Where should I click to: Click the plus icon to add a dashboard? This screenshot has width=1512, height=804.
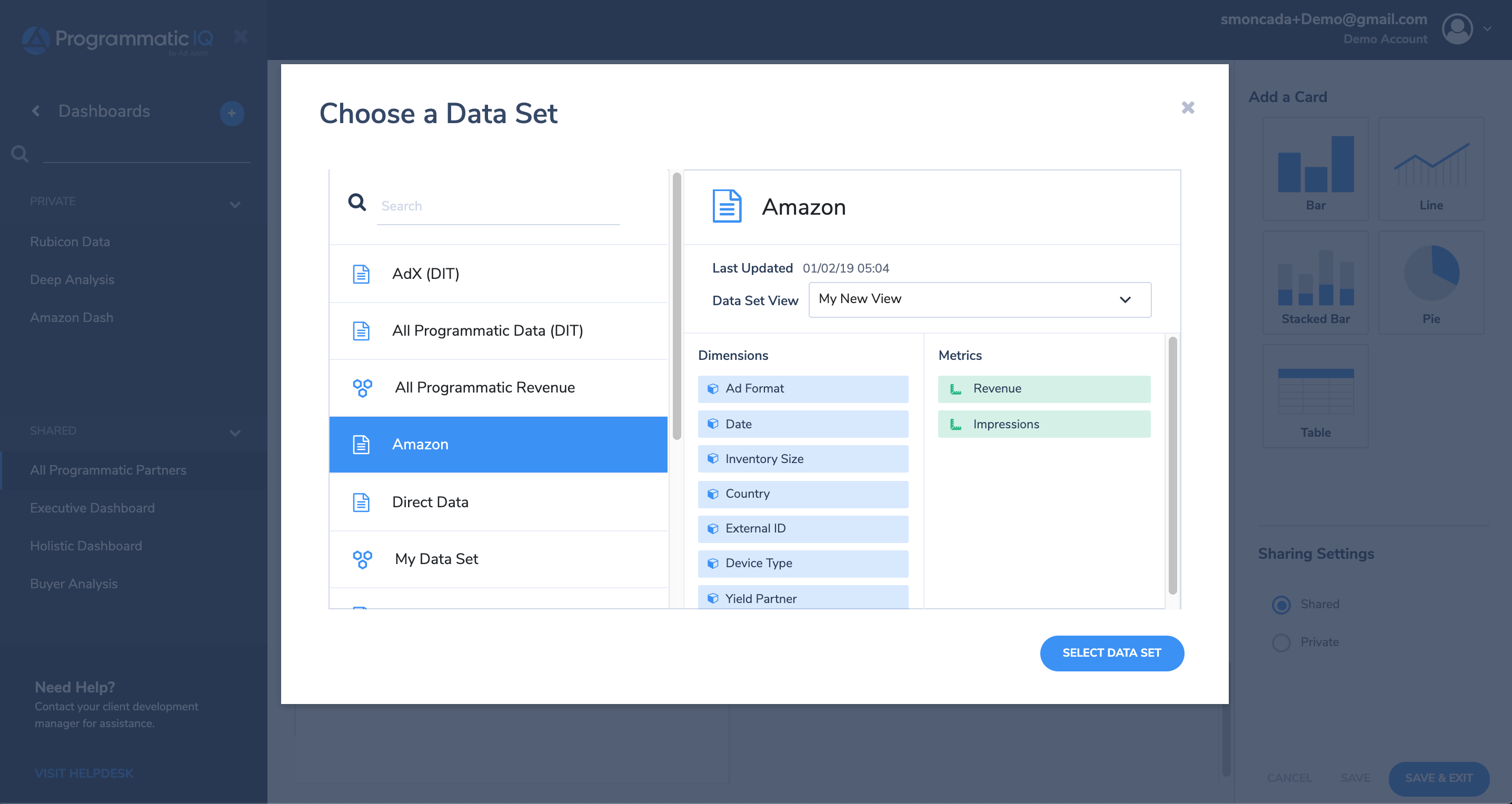click(232, 113)
